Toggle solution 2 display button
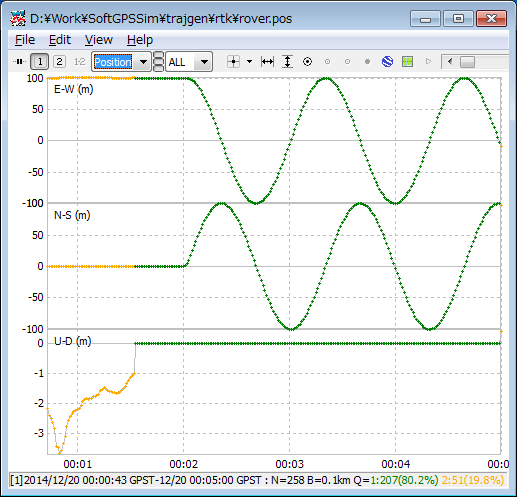This screenshot has width=517, height=497. 59,62
